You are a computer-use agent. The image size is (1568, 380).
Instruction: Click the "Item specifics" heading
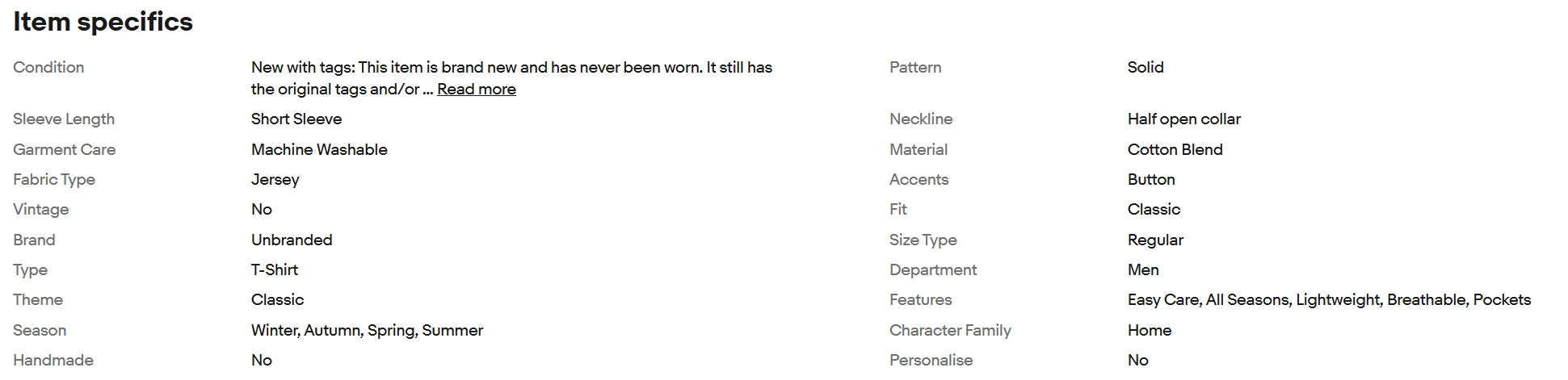[x=103, y=22]
